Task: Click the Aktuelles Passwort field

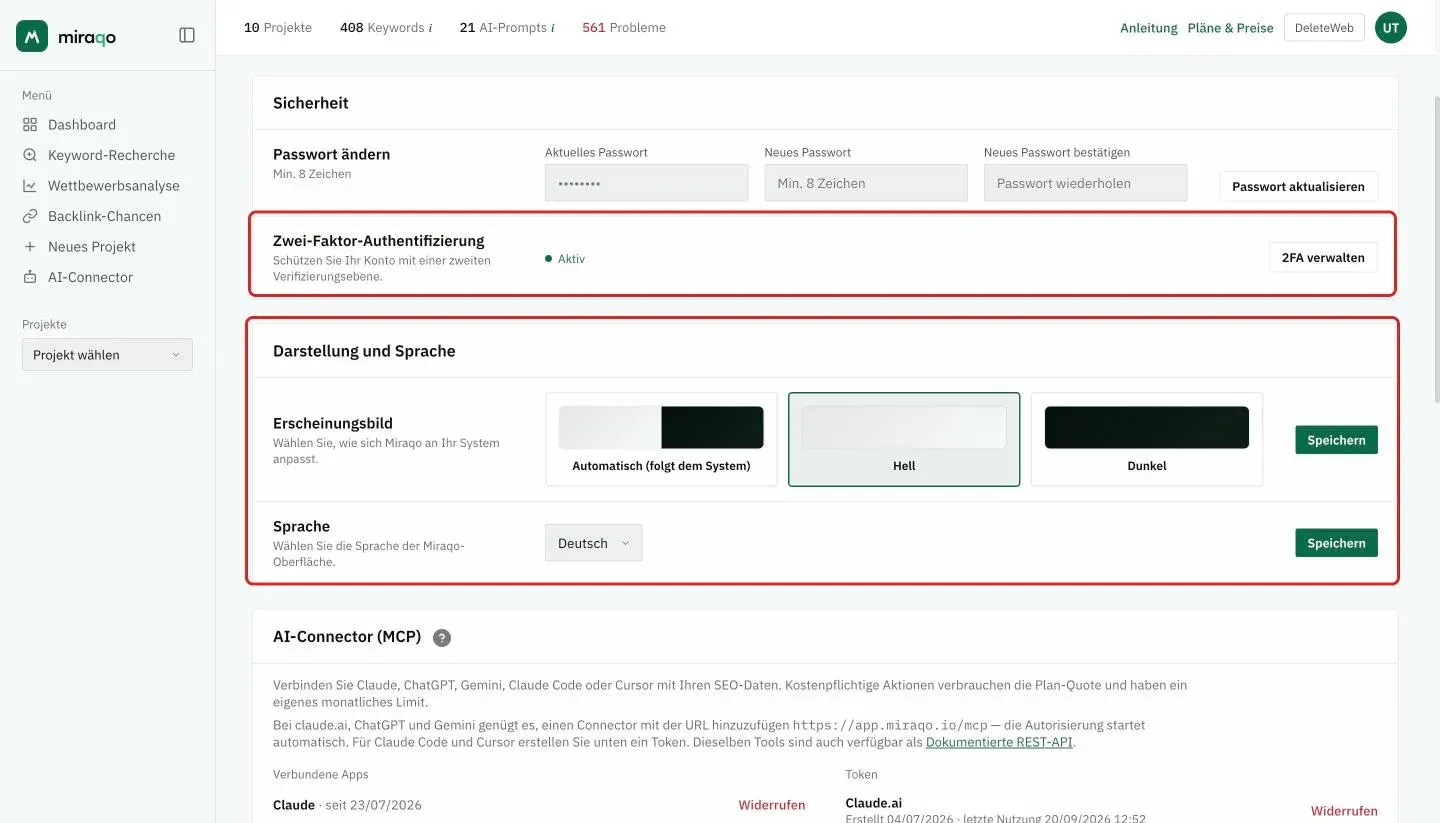Action: [x=647, y=183]
